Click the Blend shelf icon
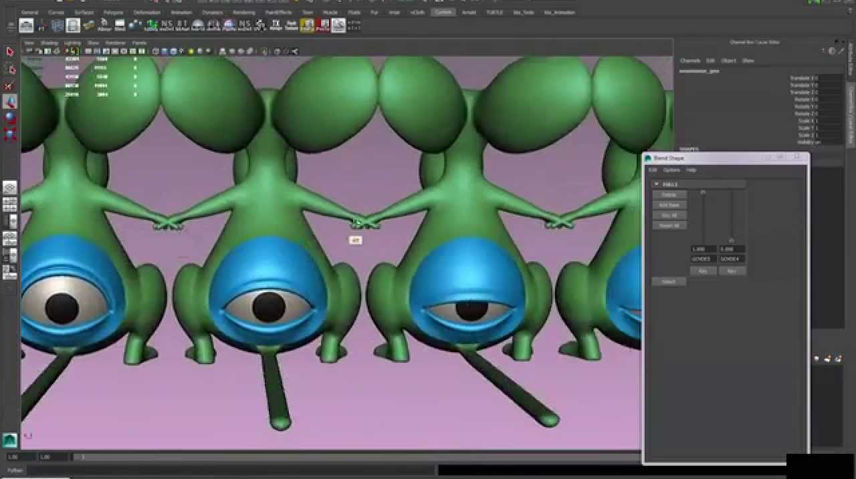Screen dimensions: 856x479 pos(120,25)
